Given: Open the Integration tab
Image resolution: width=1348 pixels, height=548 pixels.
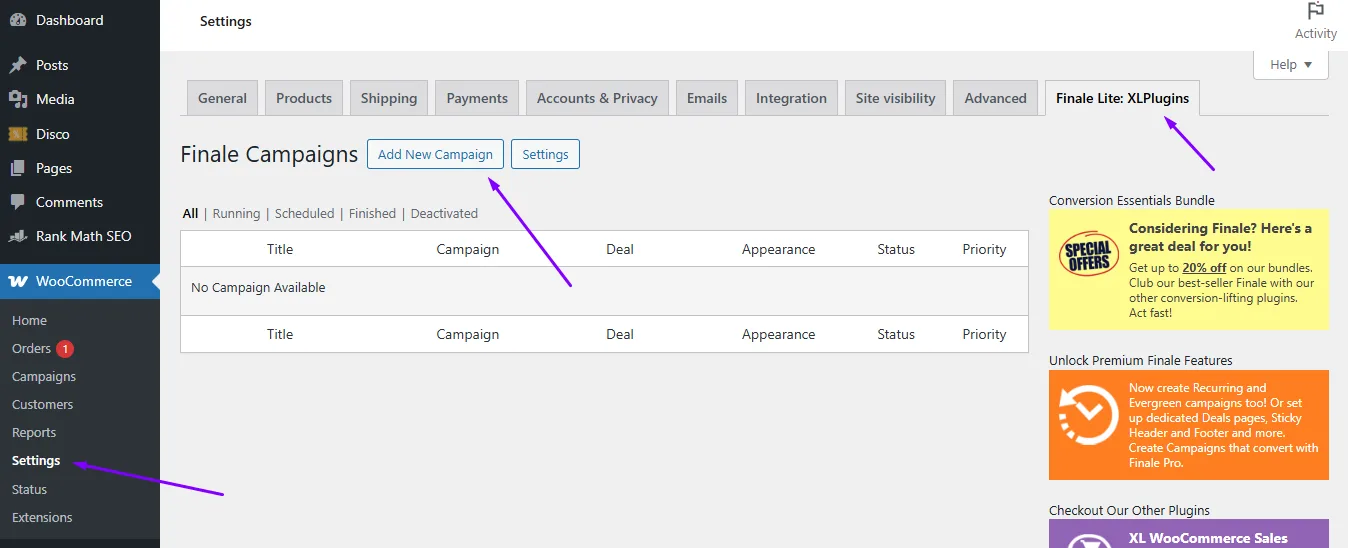Looking at the screenshot, I should (791, 98).
